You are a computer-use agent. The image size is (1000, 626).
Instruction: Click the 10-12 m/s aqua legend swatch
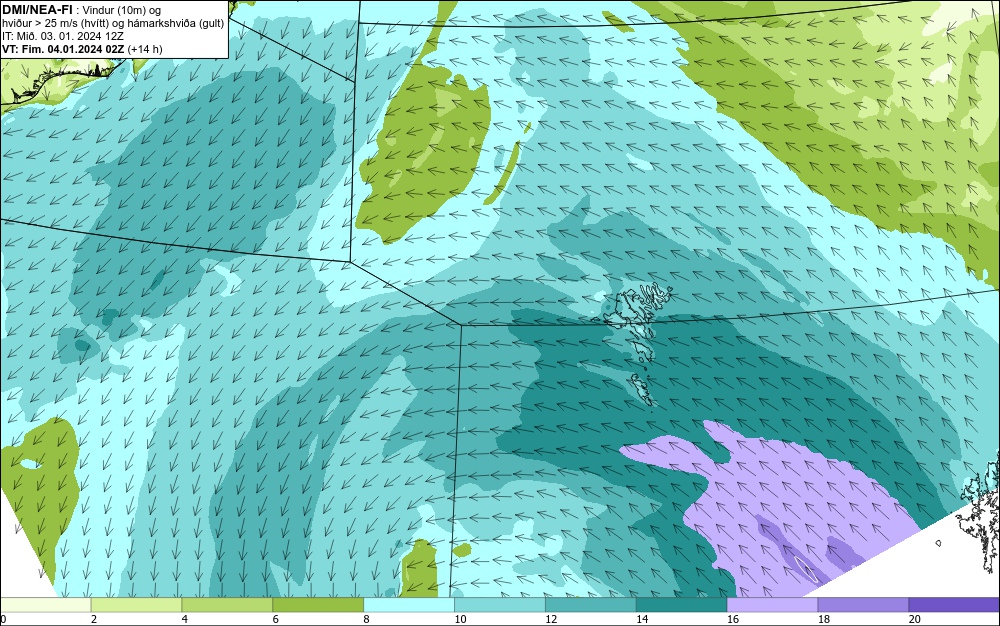point(500,605)
